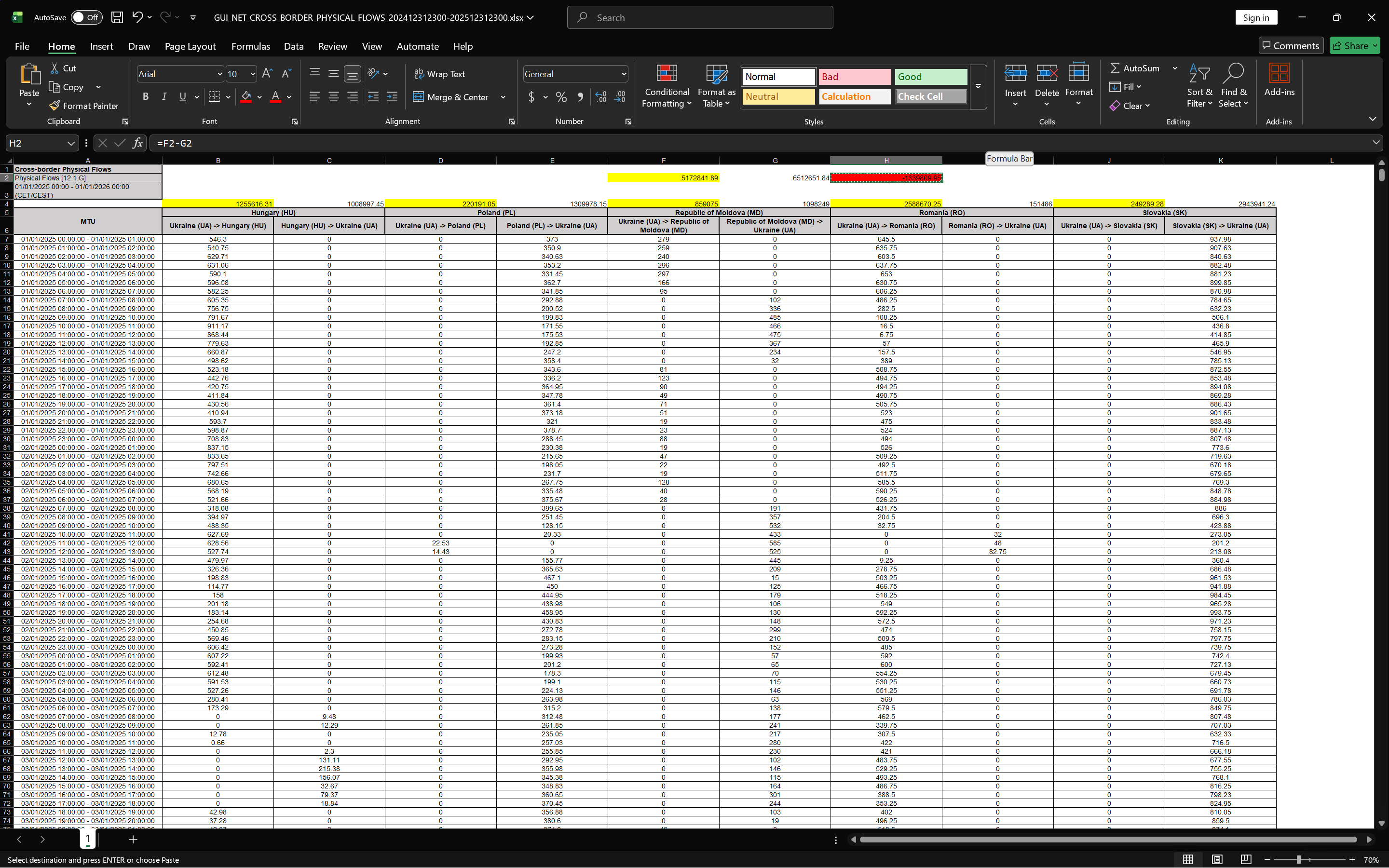Click the Format Painter icon

pos(55,106)
